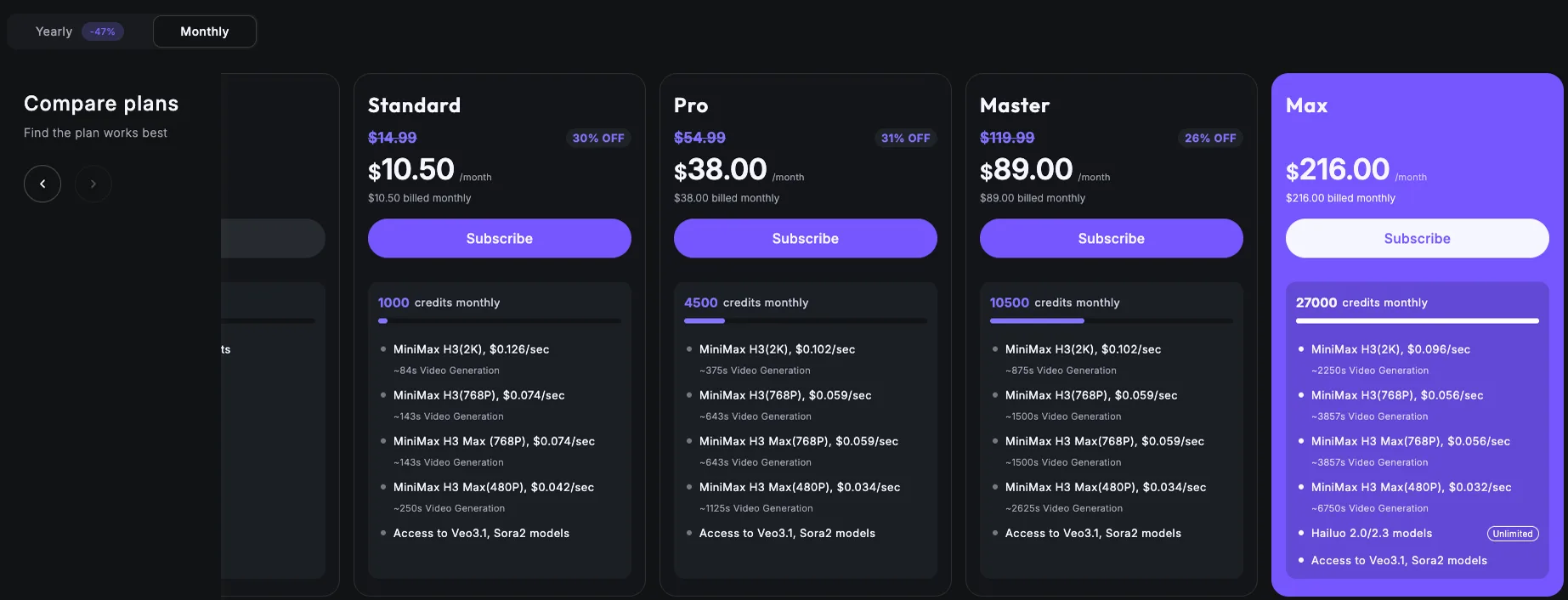The height and width of the screenshot is (600, 1568).
Task: Subscribe to the Master plan
Action: (1112, 239)
